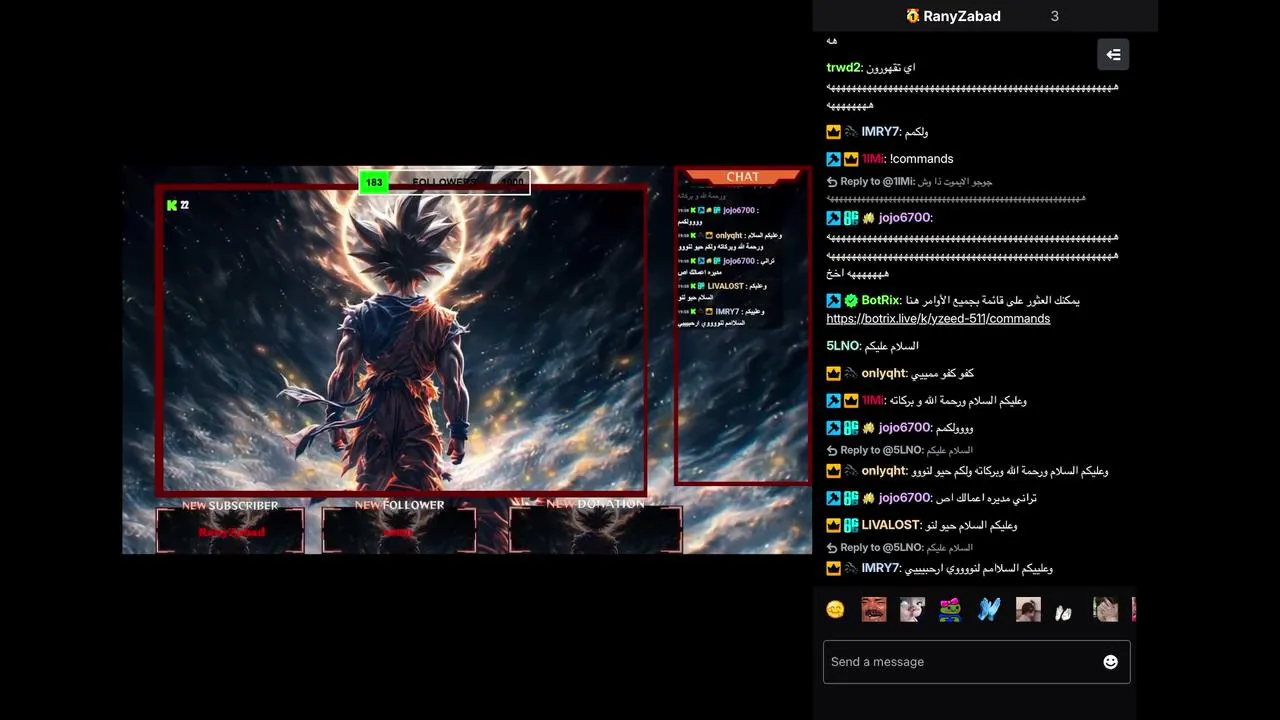This screenshot has width=1280, height=720.
Task: Click IMRY7's name on the ولكم message
Action: tap(880, 132)
